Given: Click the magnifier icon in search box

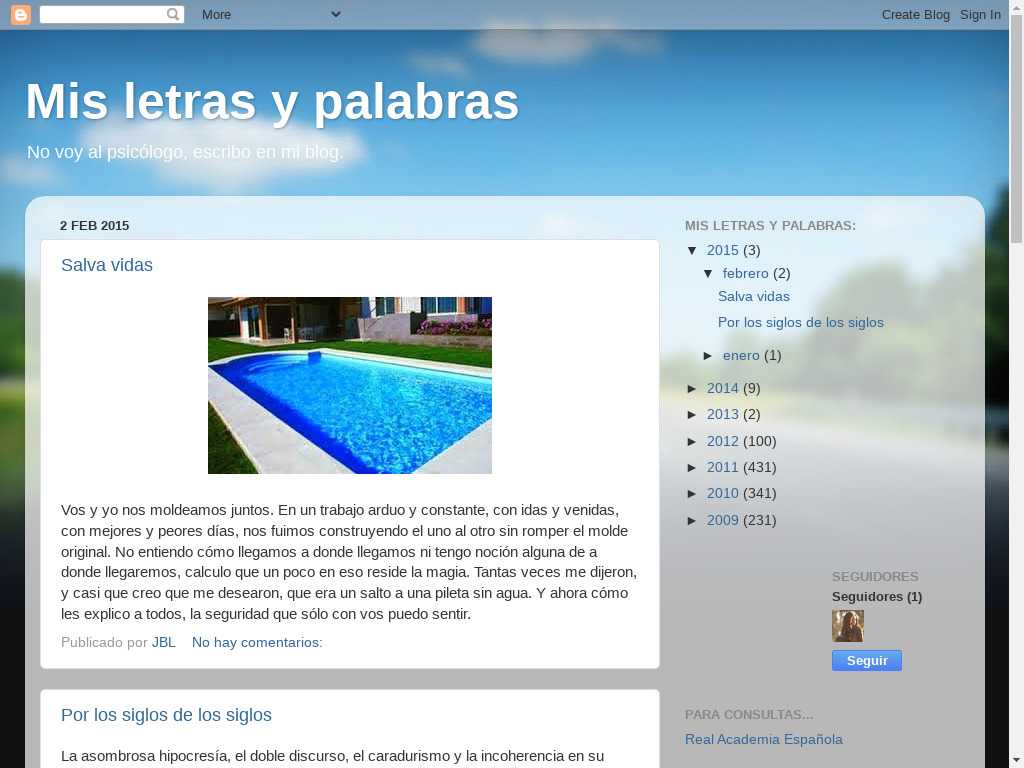Looking at the screenshot, I should [172, 14].
